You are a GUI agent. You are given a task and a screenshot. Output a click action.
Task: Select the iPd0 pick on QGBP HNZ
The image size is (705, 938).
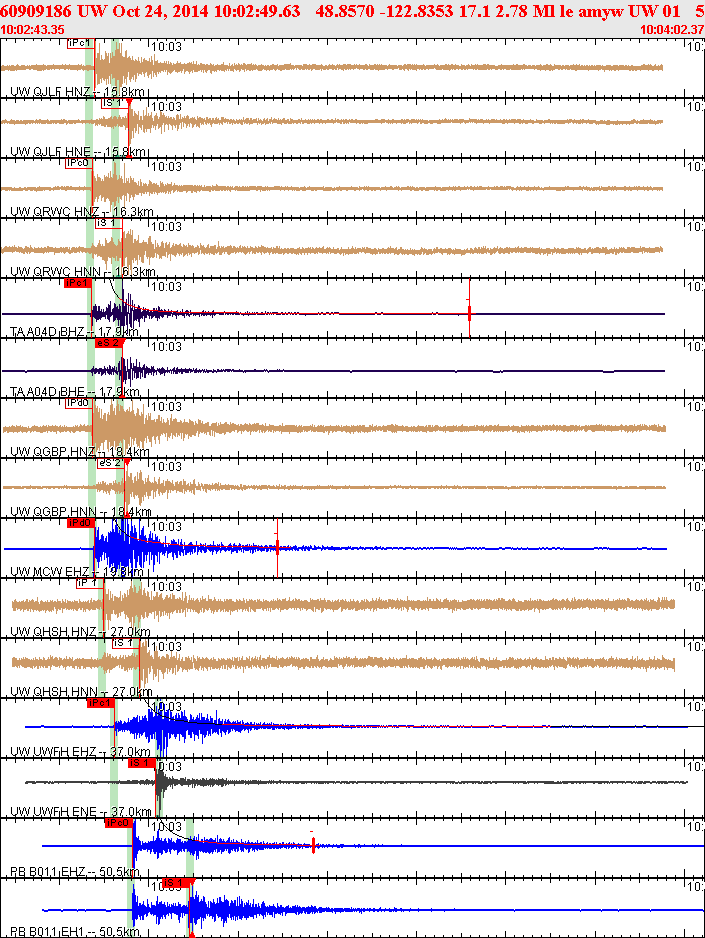click(x=79, y=403)
